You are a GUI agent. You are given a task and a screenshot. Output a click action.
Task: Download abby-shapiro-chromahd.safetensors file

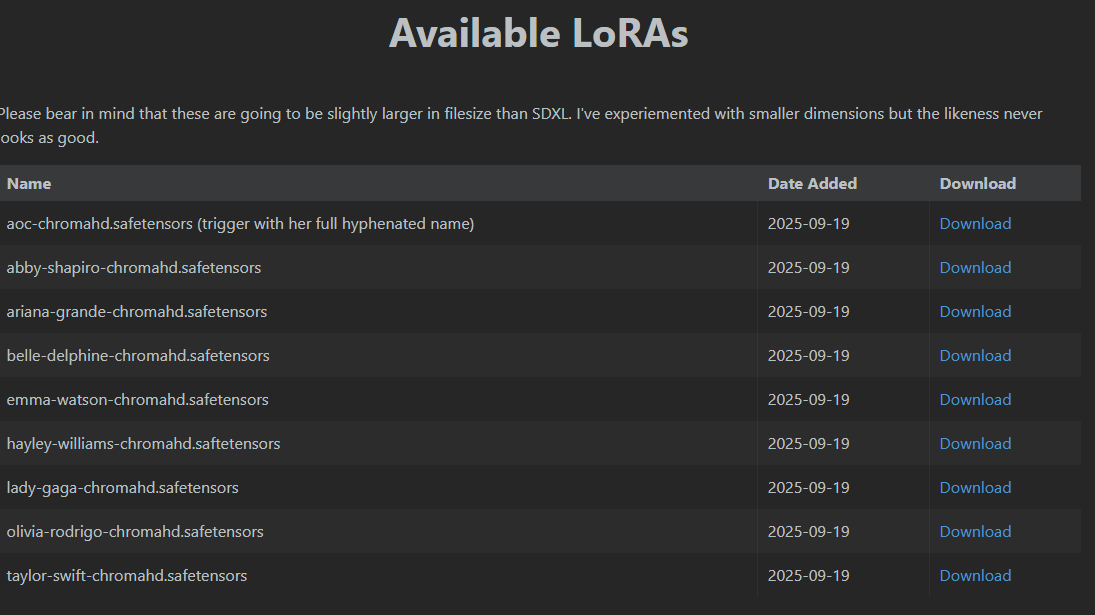click(x=975, y=267)
